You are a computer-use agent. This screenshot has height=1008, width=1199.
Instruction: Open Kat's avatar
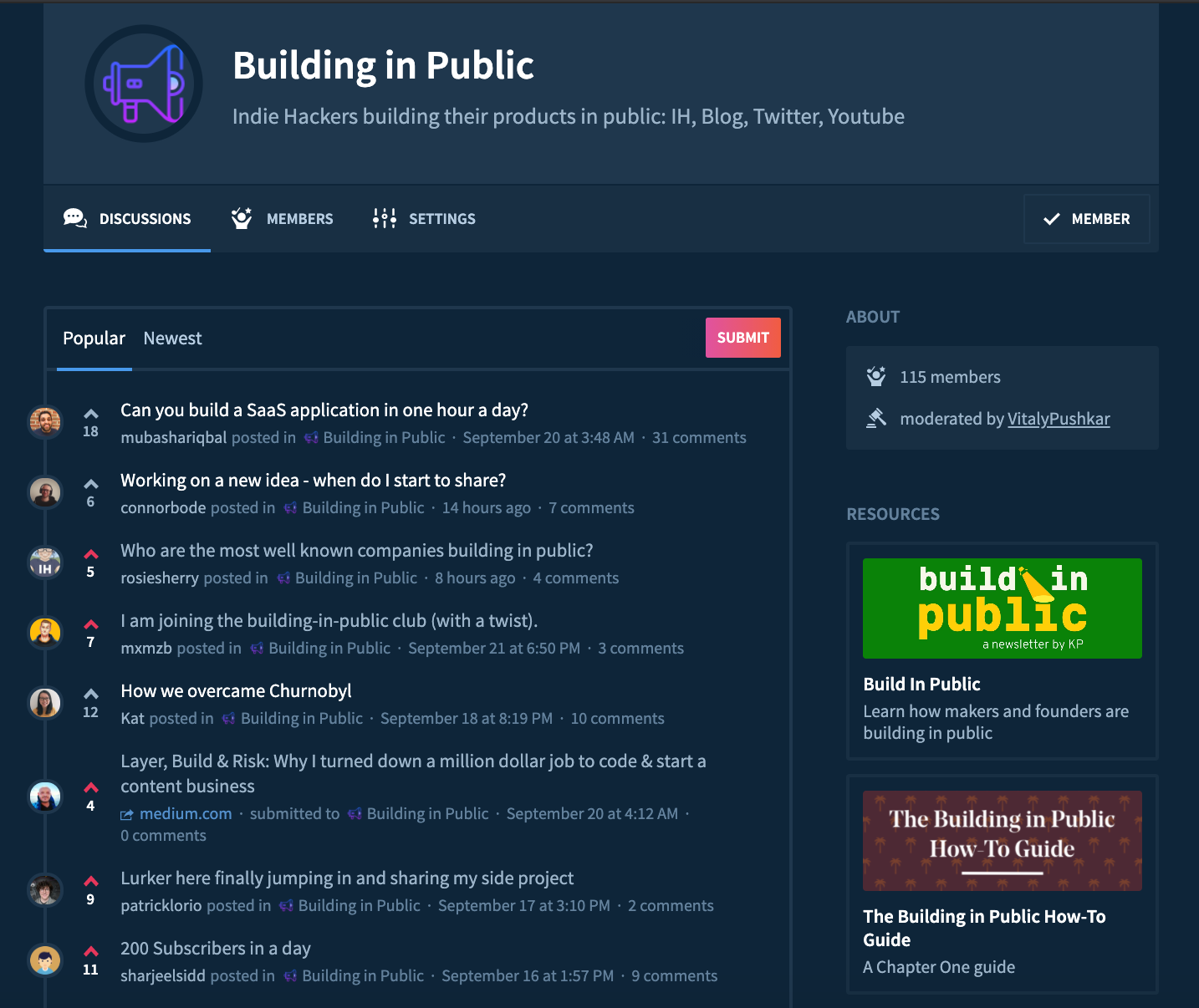coord(45,703)
